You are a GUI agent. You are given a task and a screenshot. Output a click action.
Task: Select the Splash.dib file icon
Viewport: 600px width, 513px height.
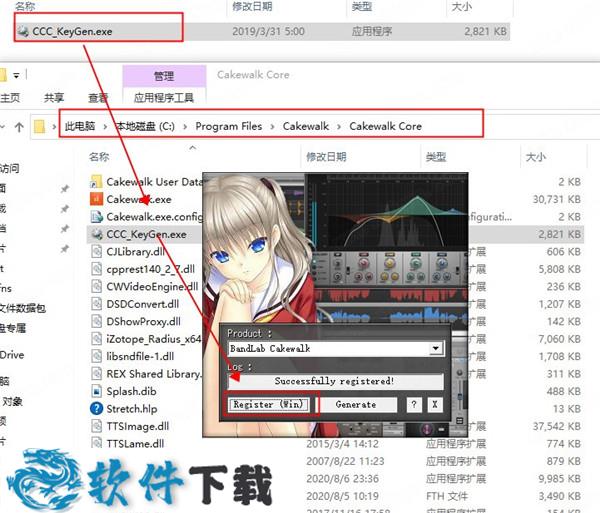[x=96, y=391]
